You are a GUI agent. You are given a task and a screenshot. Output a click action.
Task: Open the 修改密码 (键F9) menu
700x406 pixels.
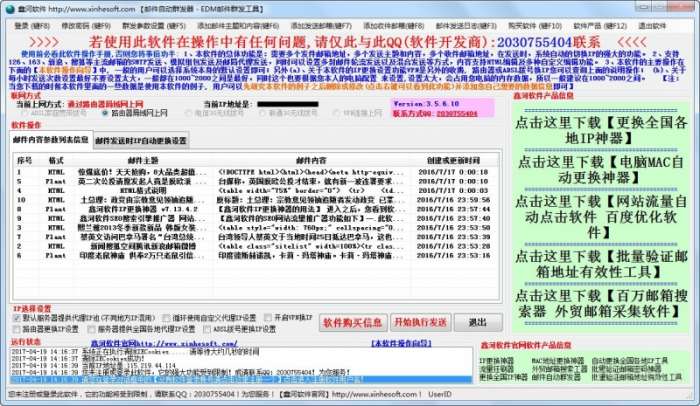[x=86, y=26]
